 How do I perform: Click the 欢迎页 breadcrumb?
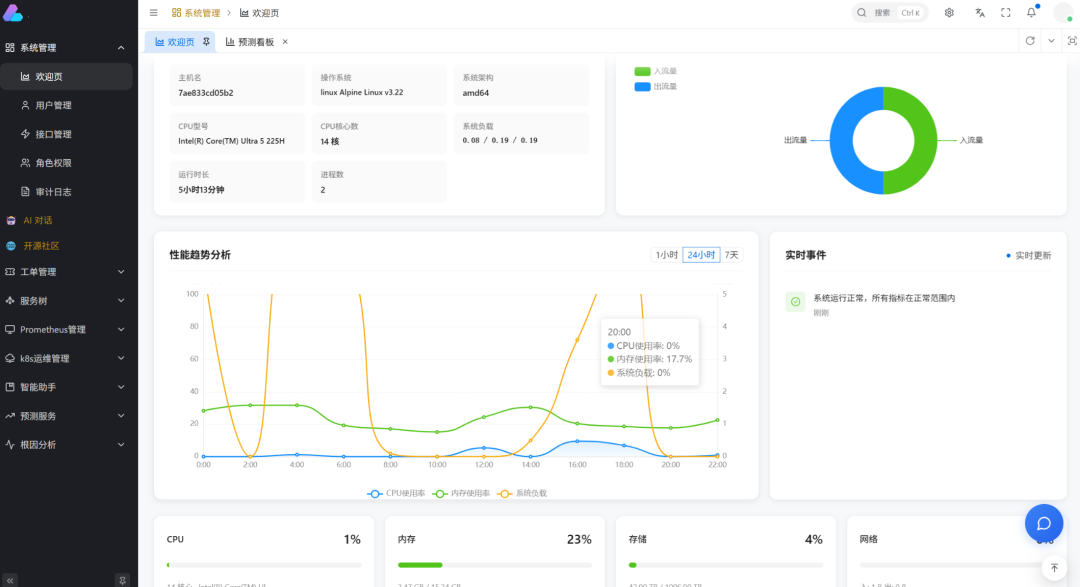[x=260, y=12]
